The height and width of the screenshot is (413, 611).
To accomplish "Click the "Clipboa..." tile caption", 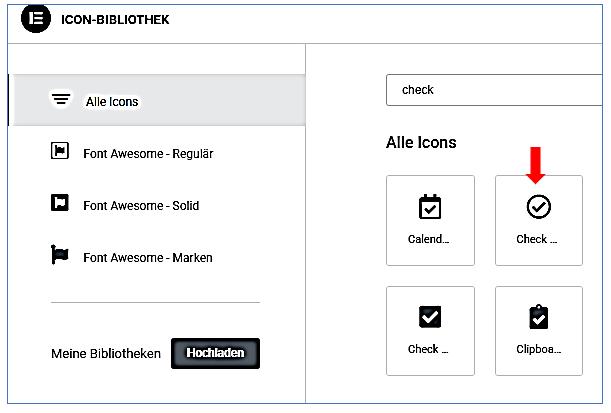I will point(538,350).
